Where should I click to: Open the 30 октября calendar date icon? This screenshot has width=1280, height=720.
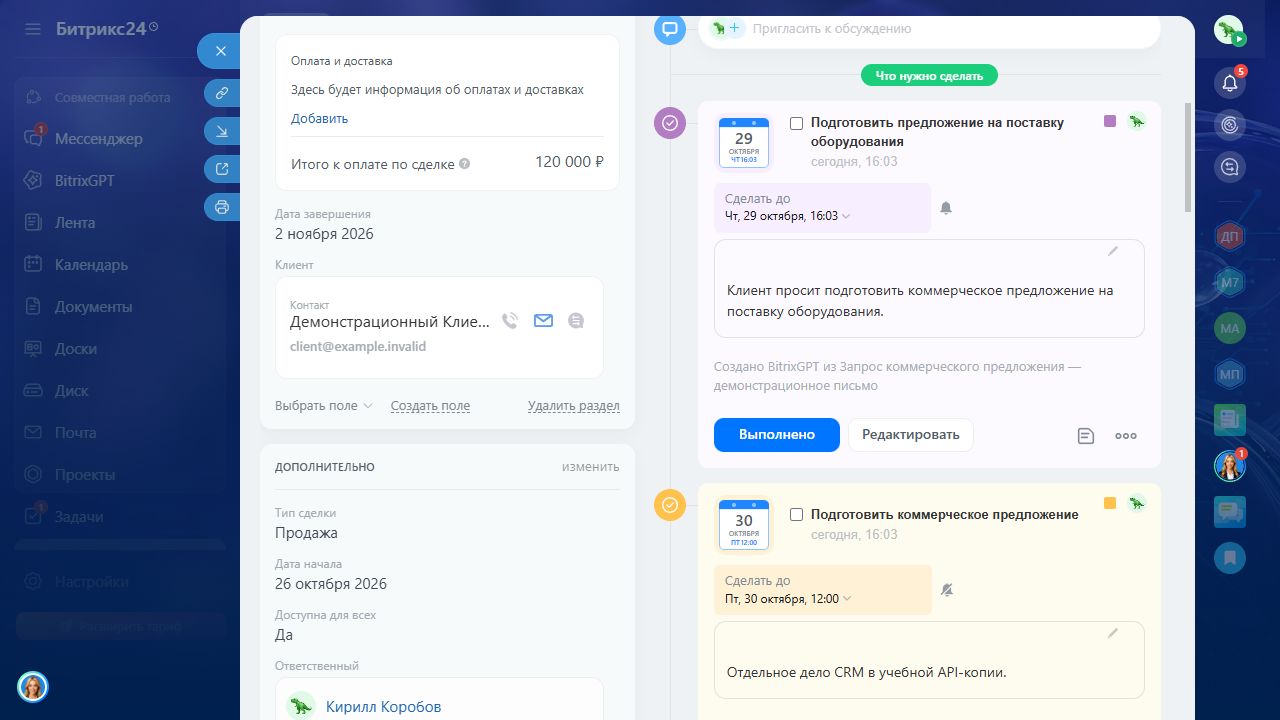click(744, 524)
